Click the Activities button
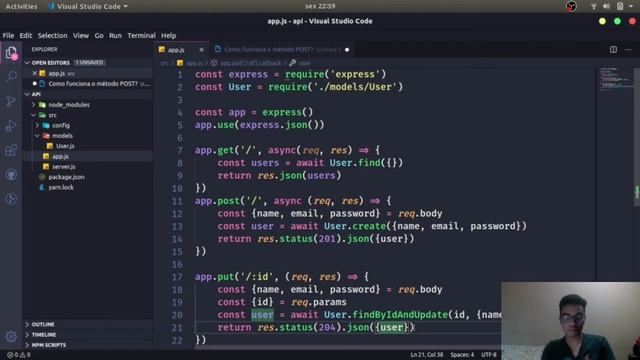This screenshot has height=360, width=640. click(x=21, y=7)
